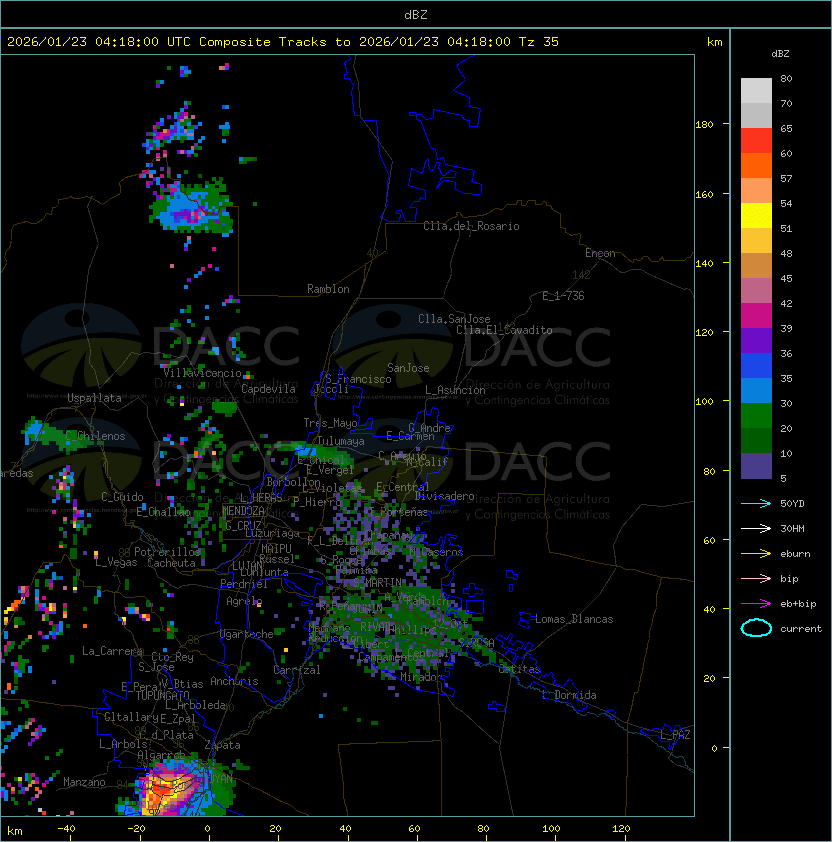The width and height of the screenshot is (832, 842).
Task: Click the 'Tz 35' value in header
Action: (539, 42)
